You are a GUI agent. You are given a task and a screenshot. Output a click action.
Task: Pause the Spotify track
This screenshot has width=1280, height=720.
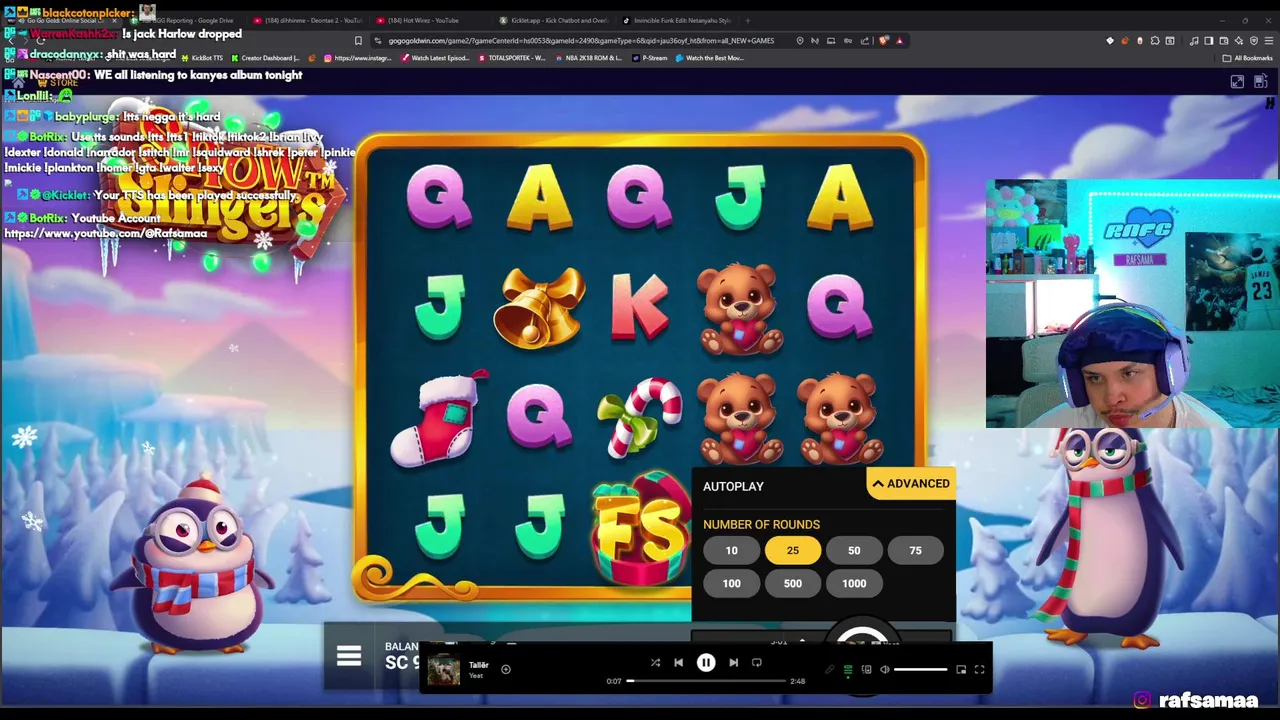pos(705,663)
